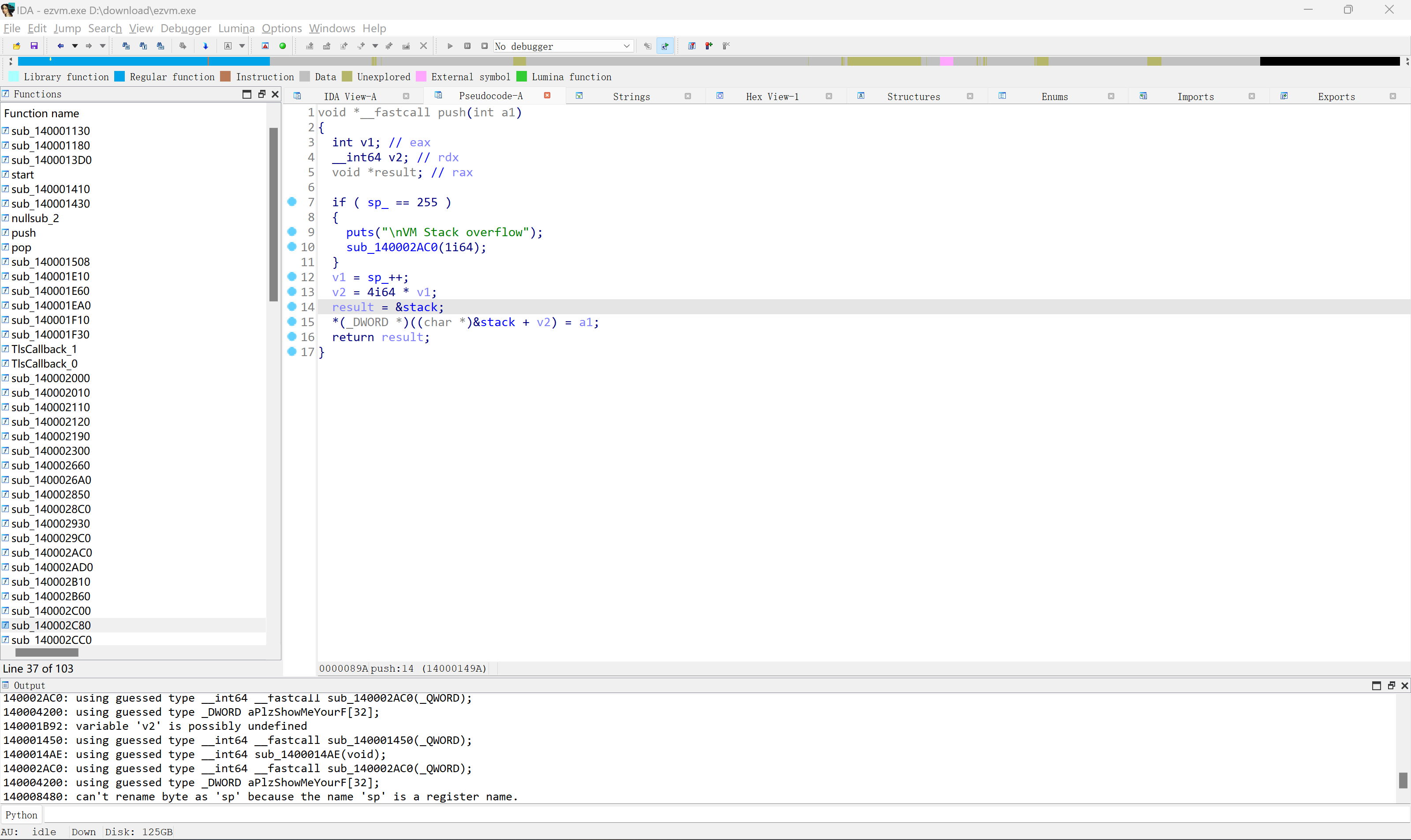The width and height of the screenshot is (1411, 840).
Task: Click the boxed letter A toolbar icon
Action: tap(228, 46)
